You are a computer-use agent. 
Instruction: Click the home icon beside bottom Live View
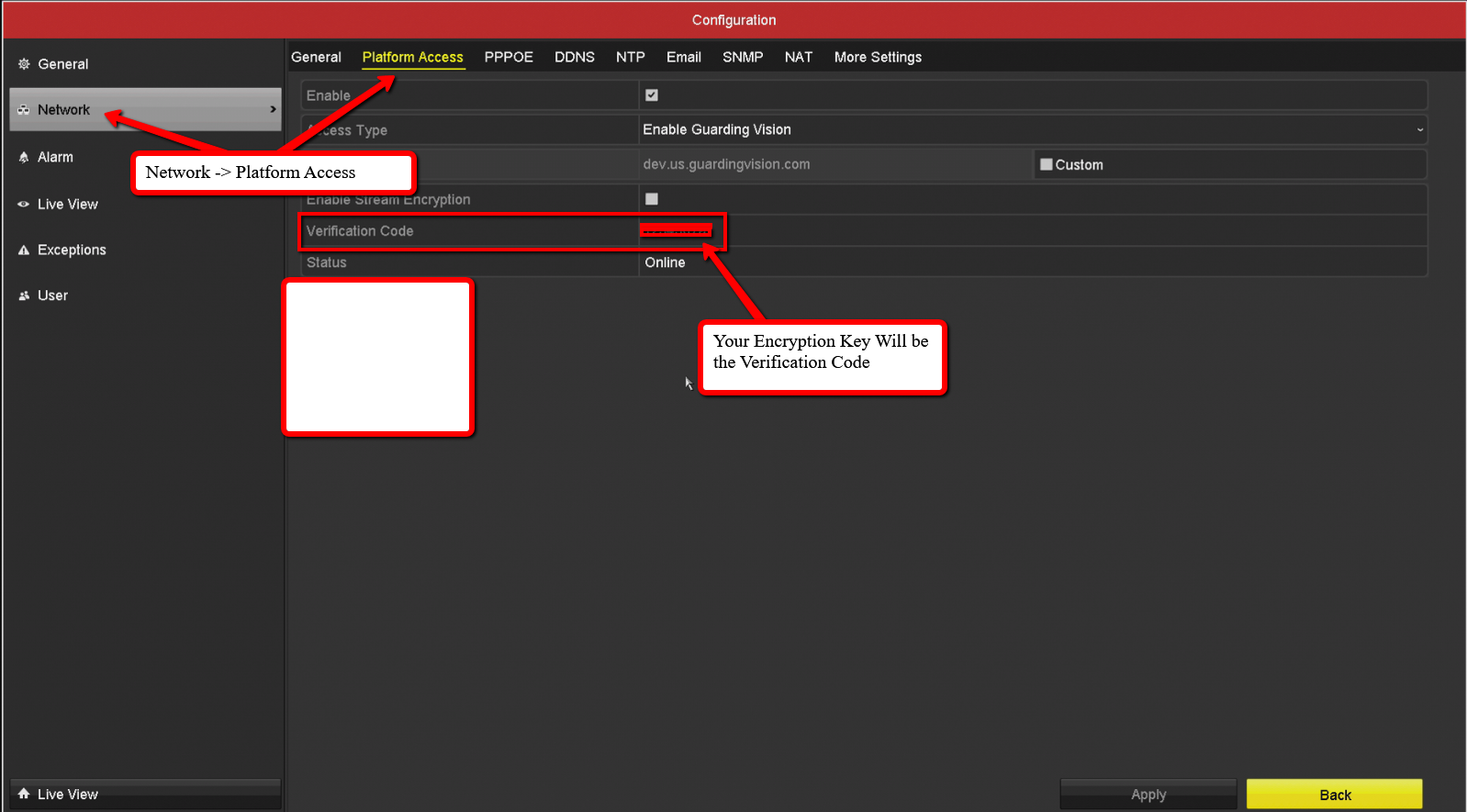pos(24,794)
